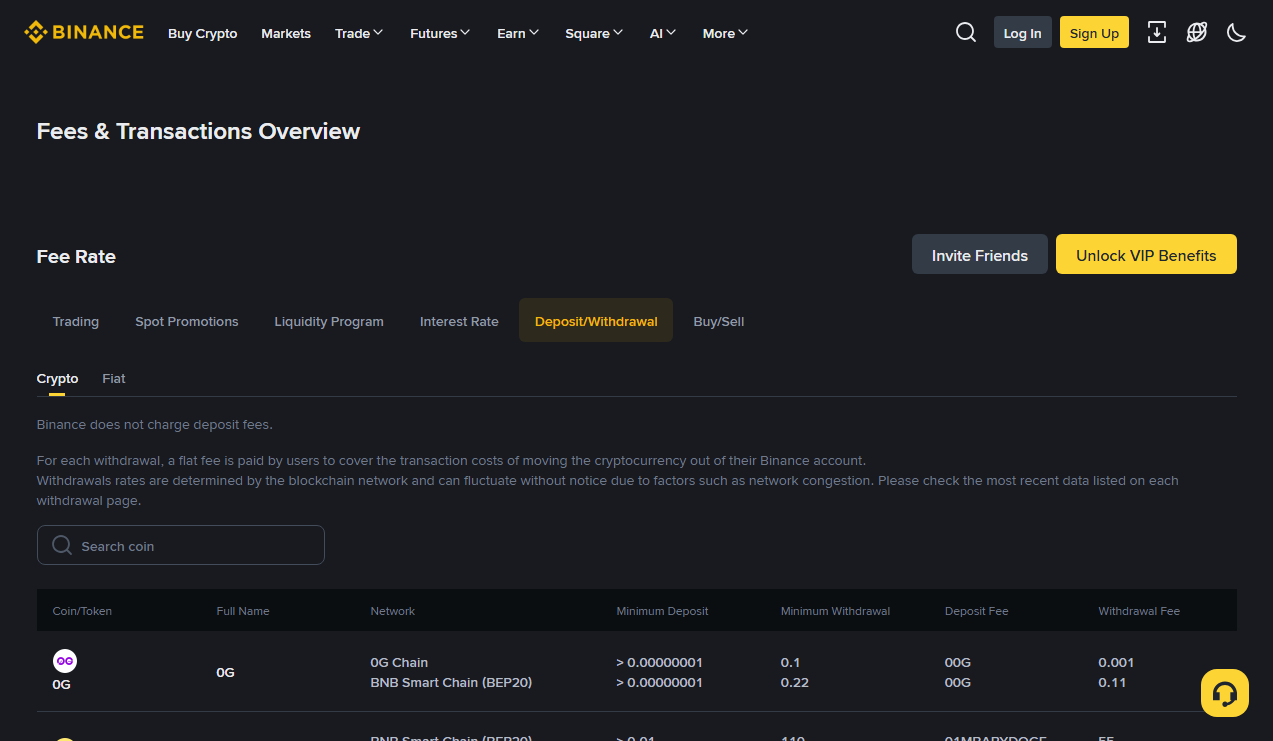Expand the More dropdown menu
Image resolution: width=1273 pixels, height=741 pixels.
click(x=726, y=33)
